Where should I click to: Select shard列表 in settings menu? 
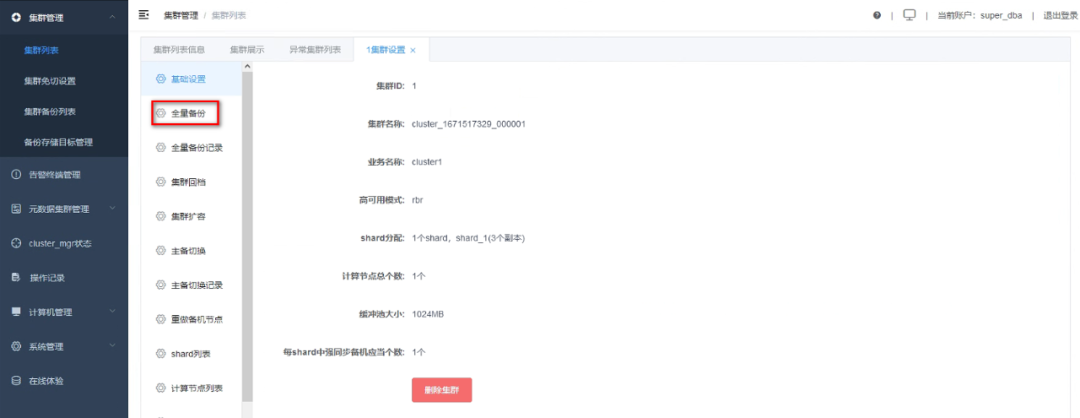click(191, 354)
